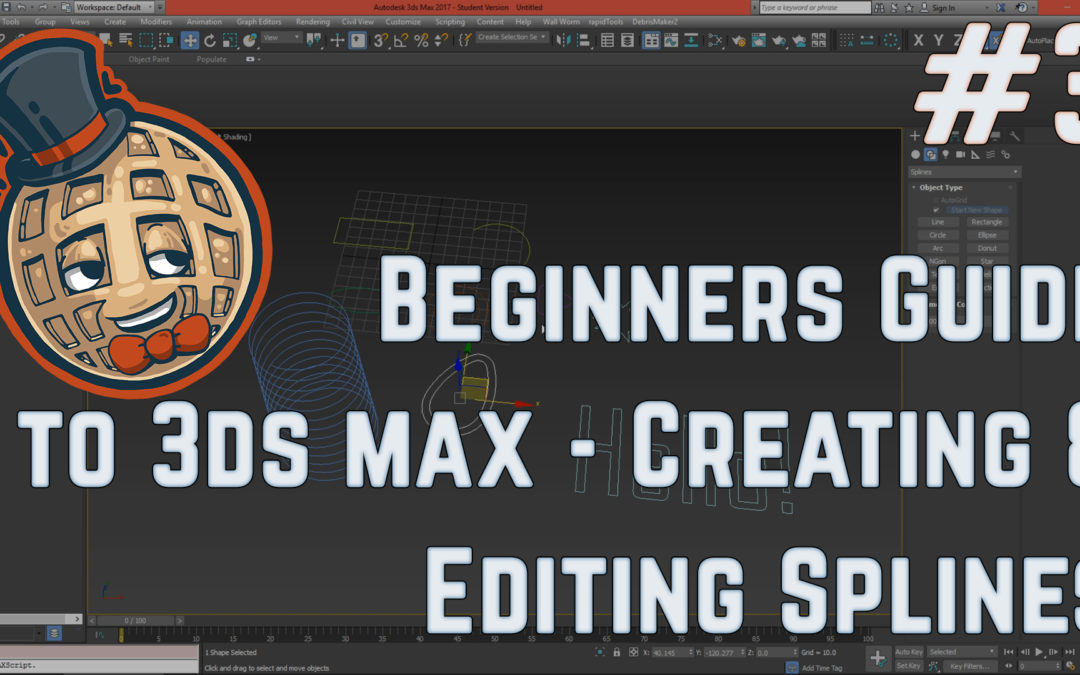Click the Rectangle spline button
The width and height of the screenshot is (1080, 675).
click(x=987, y=222)
